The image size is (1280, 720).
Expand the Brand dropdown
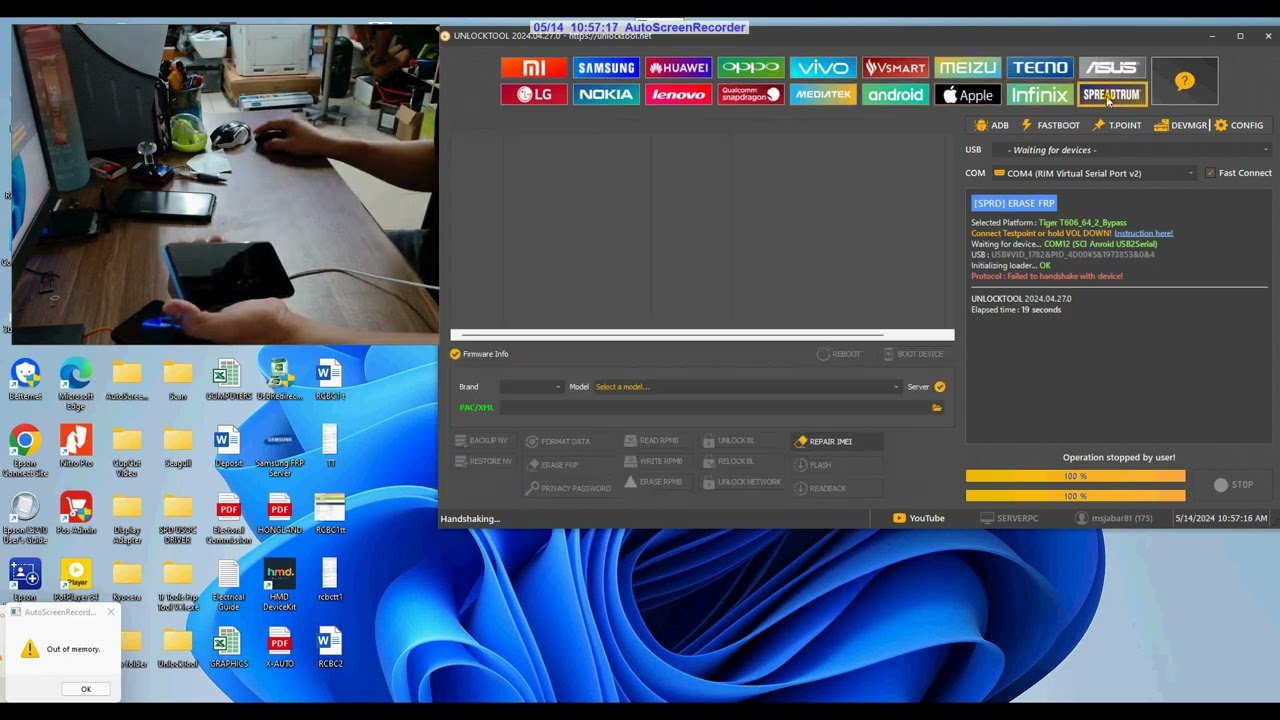(x=531, y=387)
